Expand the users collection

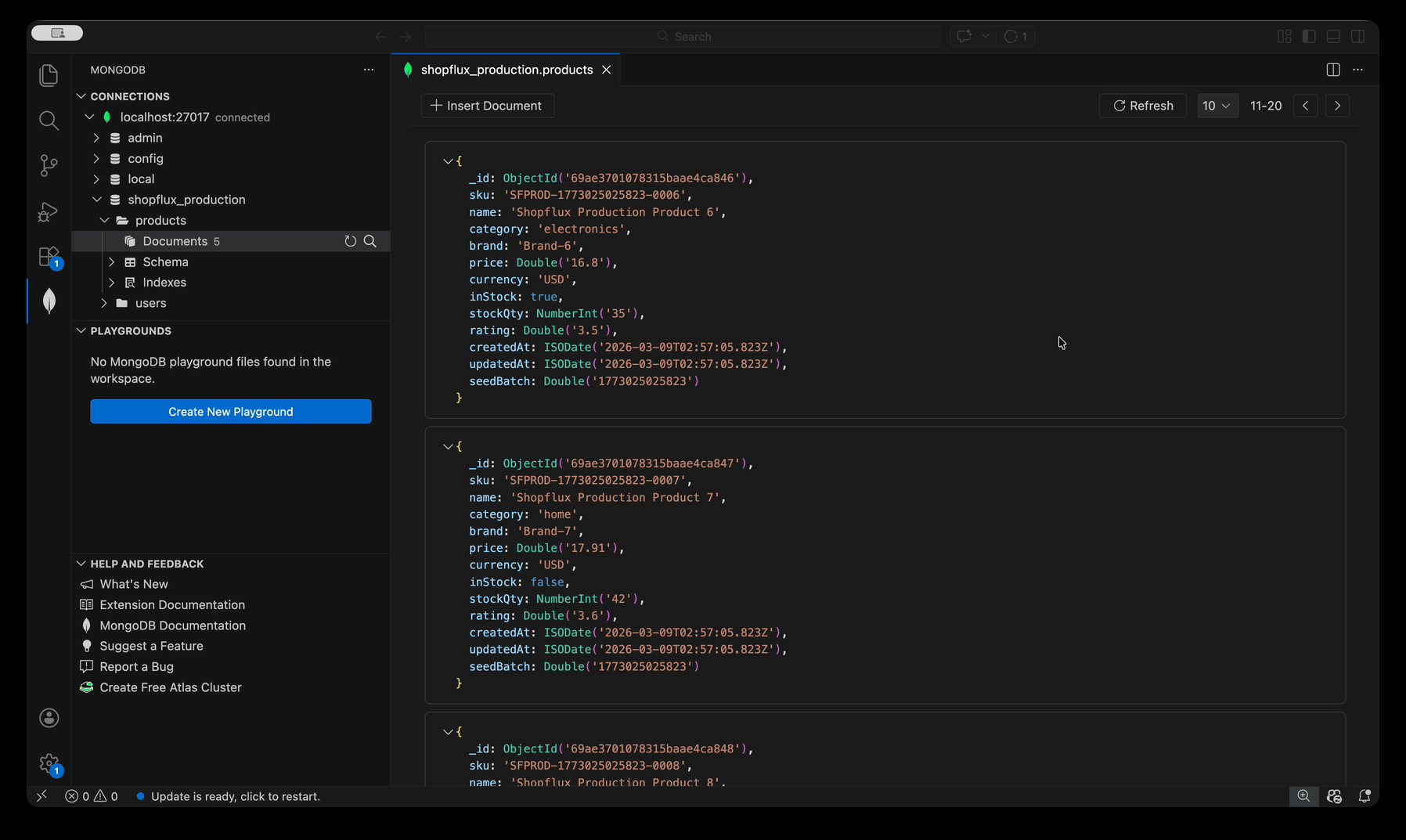(x=104, y=303)
